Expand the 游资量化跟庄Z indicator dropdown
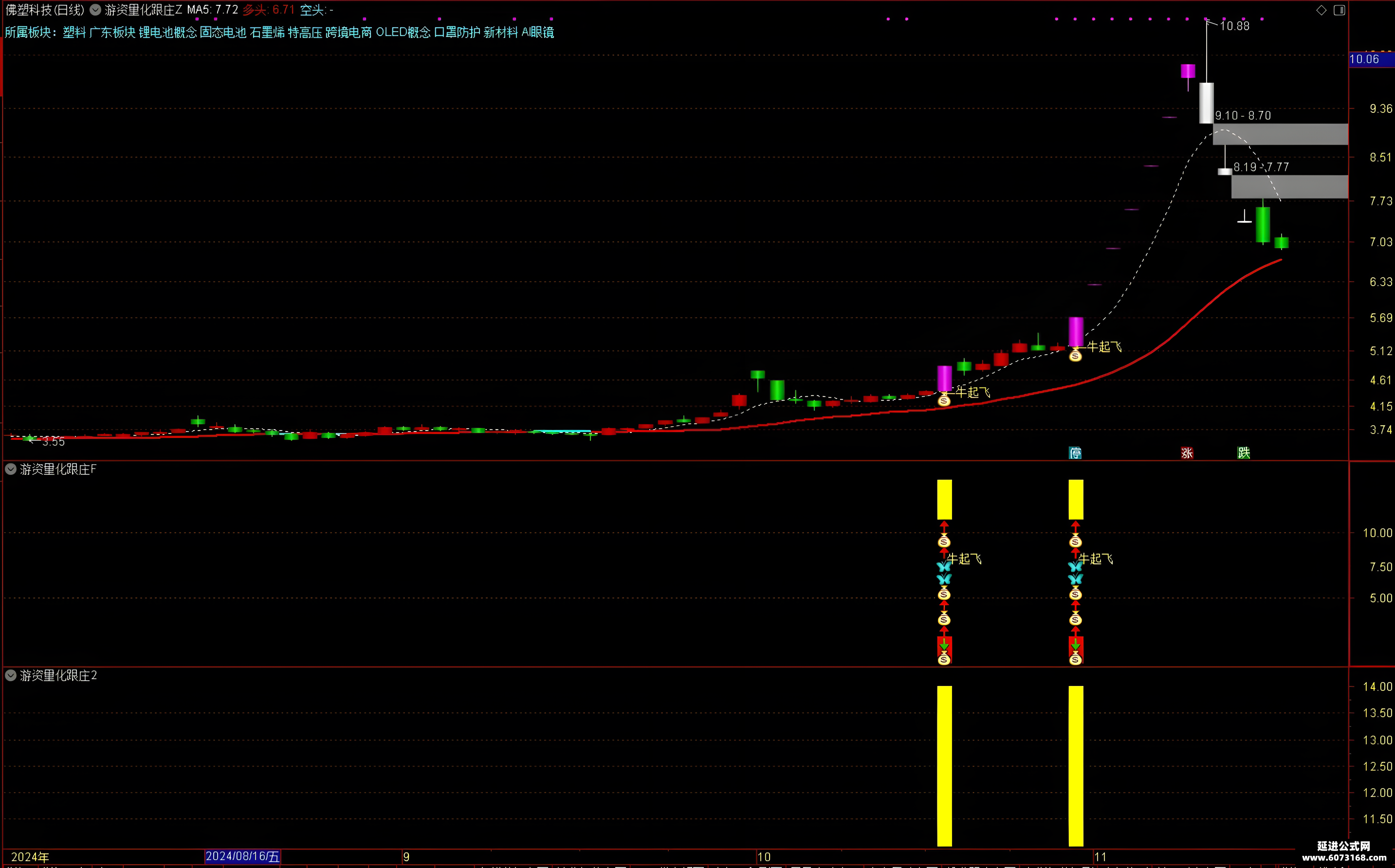This screenshot has width=1395, height=868. [x=95, y=10]
